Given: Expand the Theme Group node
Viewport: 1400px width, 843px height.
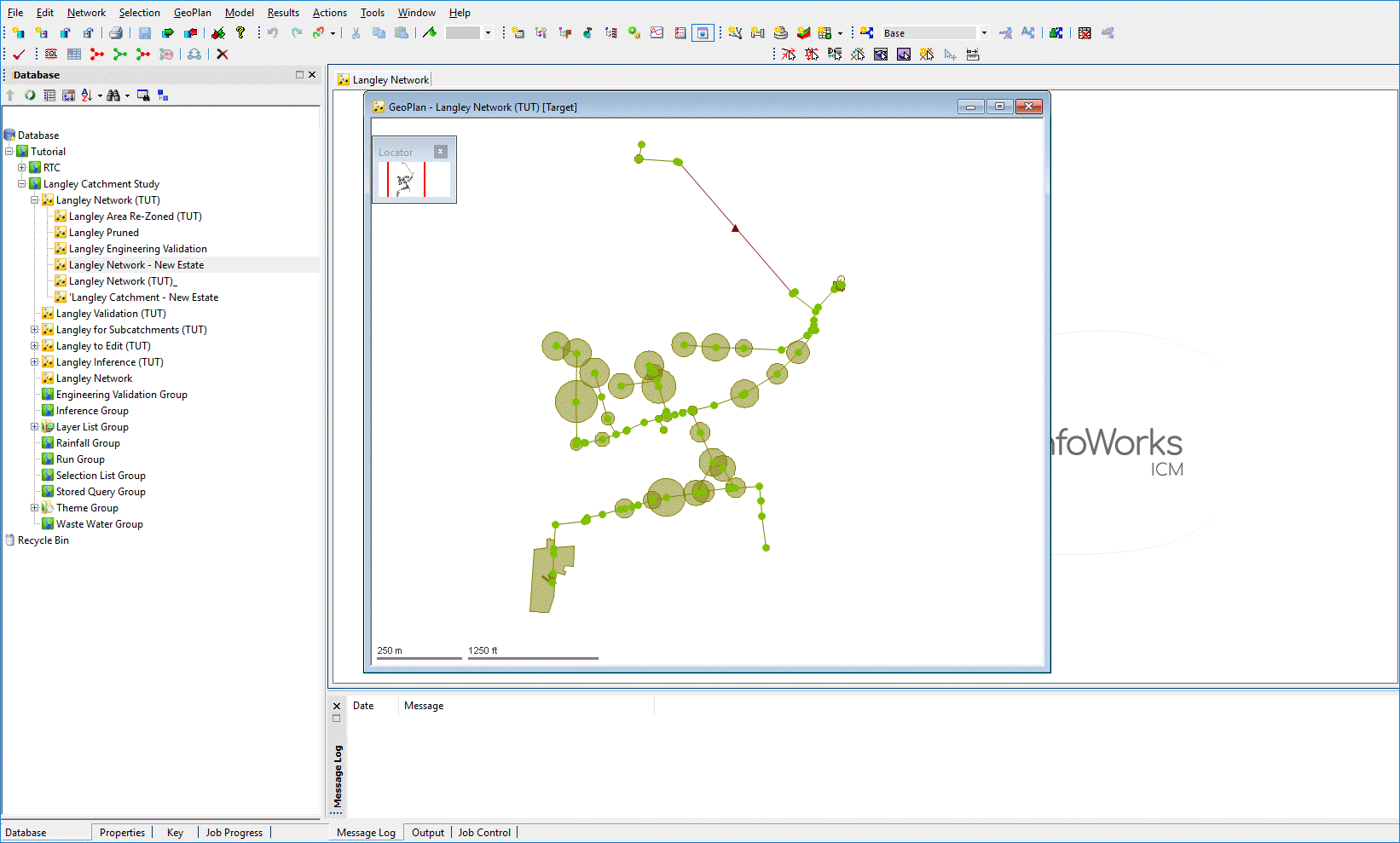Looking at the screenshot, I should coord(35,508).
